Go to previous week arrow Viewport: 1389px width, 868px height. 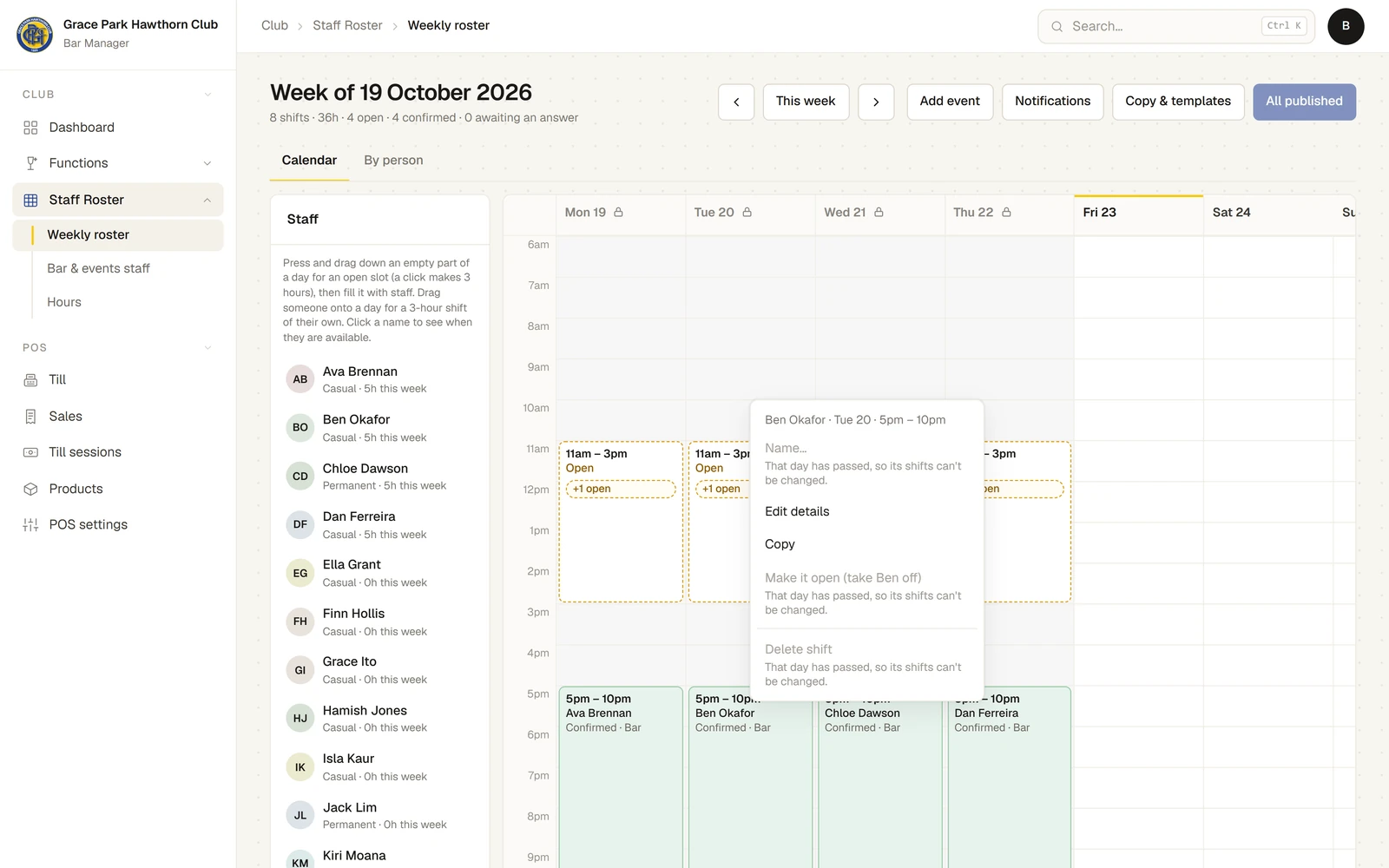tap(736, 102)
